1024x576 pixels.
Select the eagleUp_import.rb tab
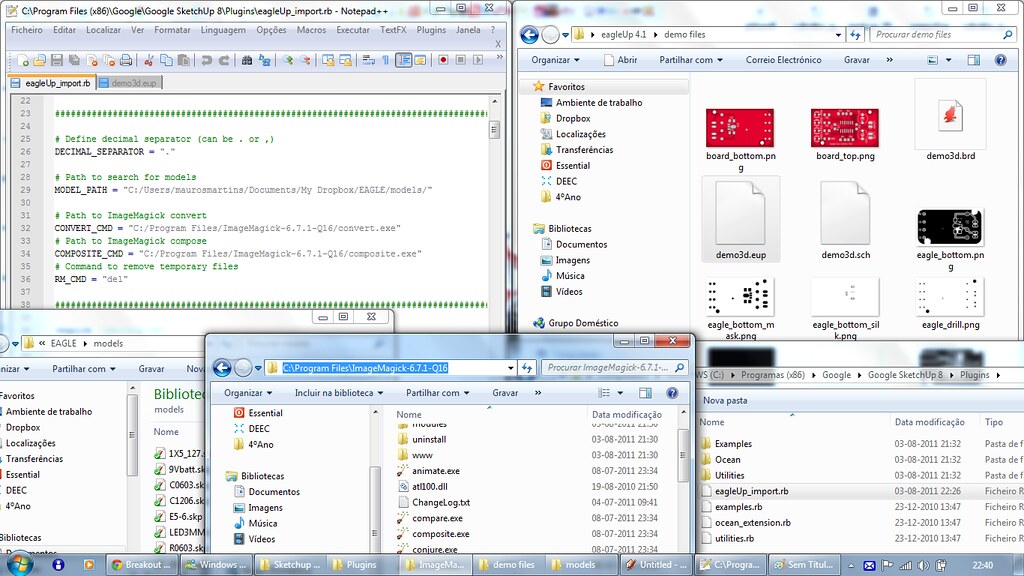point(51,83)
